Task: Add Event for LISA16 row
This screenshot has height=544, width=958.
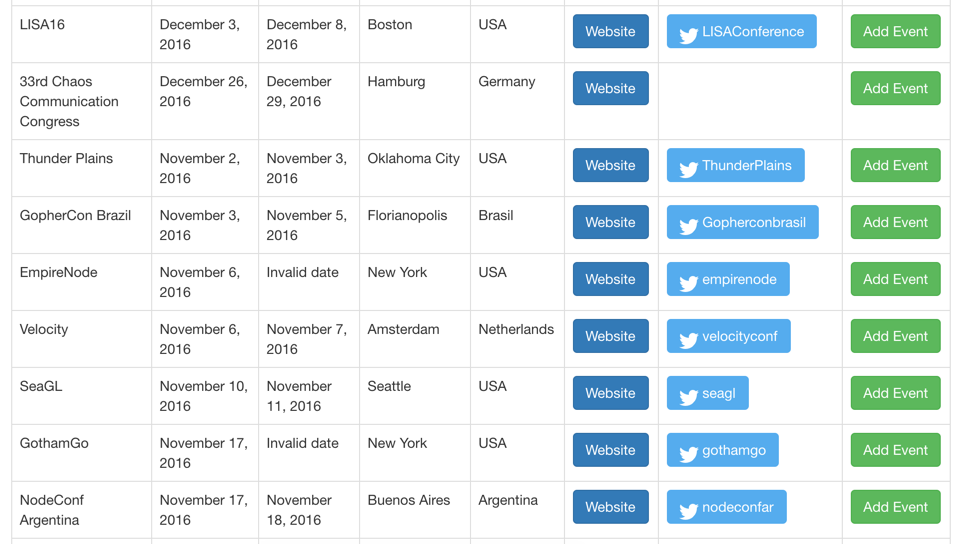Action: [x=895, y=31]
